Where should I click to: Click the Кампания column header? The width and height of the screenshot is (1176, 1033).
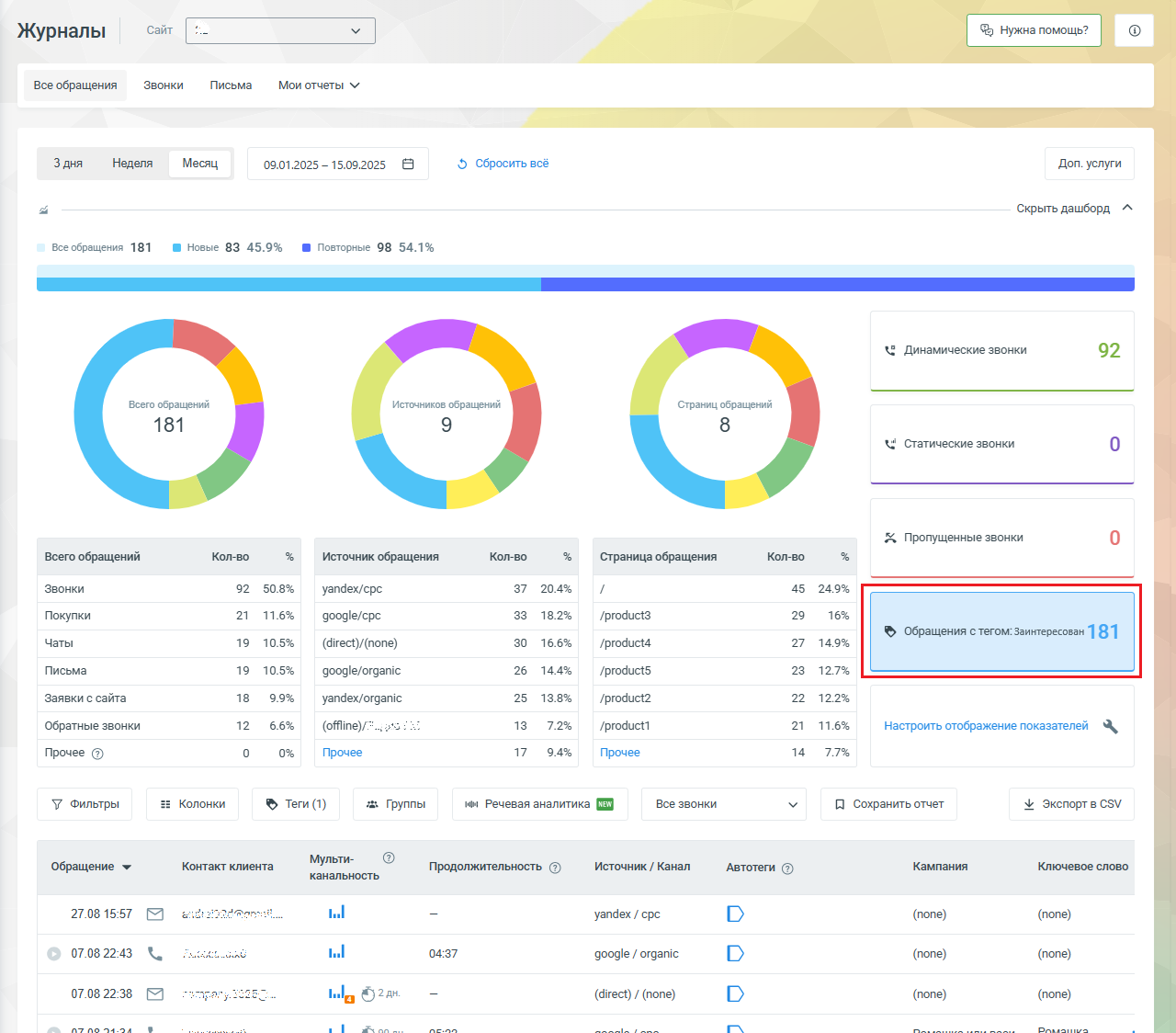(x=940, y=867)
